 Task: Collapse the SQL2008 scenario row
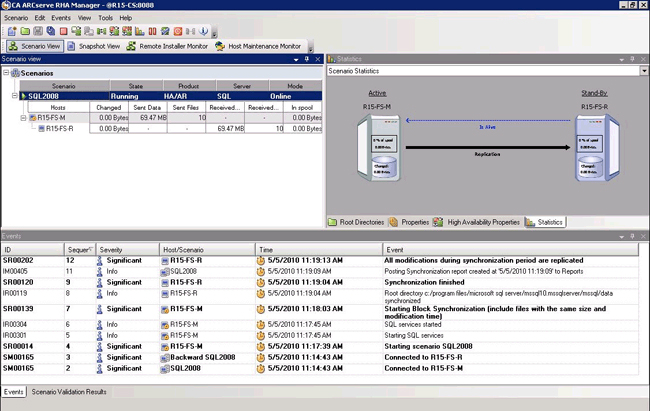15,96
